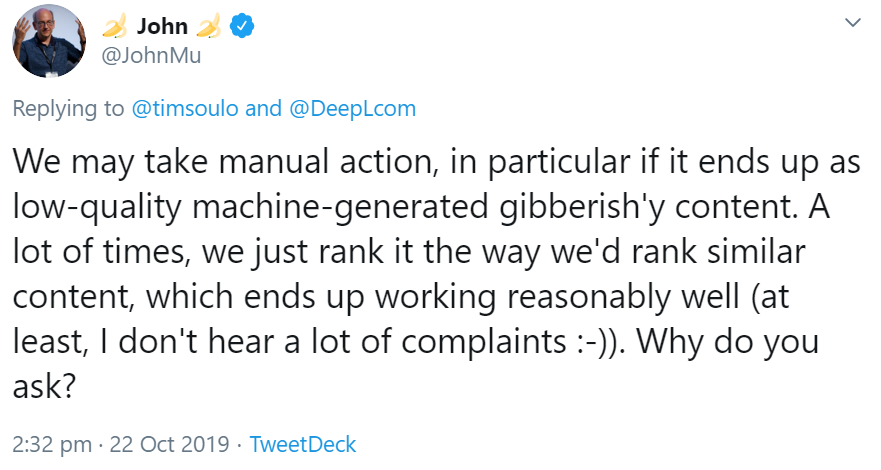Click the 'Replying to' label

pyautogui.click(x=68, y=109)
